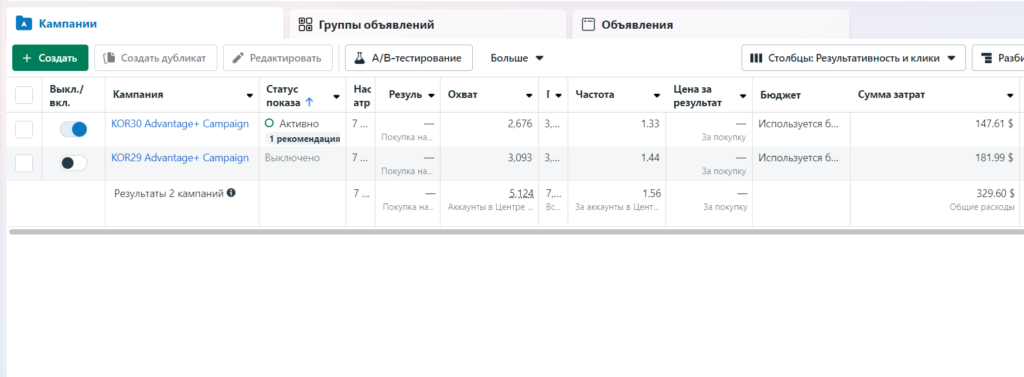Viewport: 1024px width, 377px height.
Task: Click the total reach 5,124 value
Action: (x=521, y=193)
